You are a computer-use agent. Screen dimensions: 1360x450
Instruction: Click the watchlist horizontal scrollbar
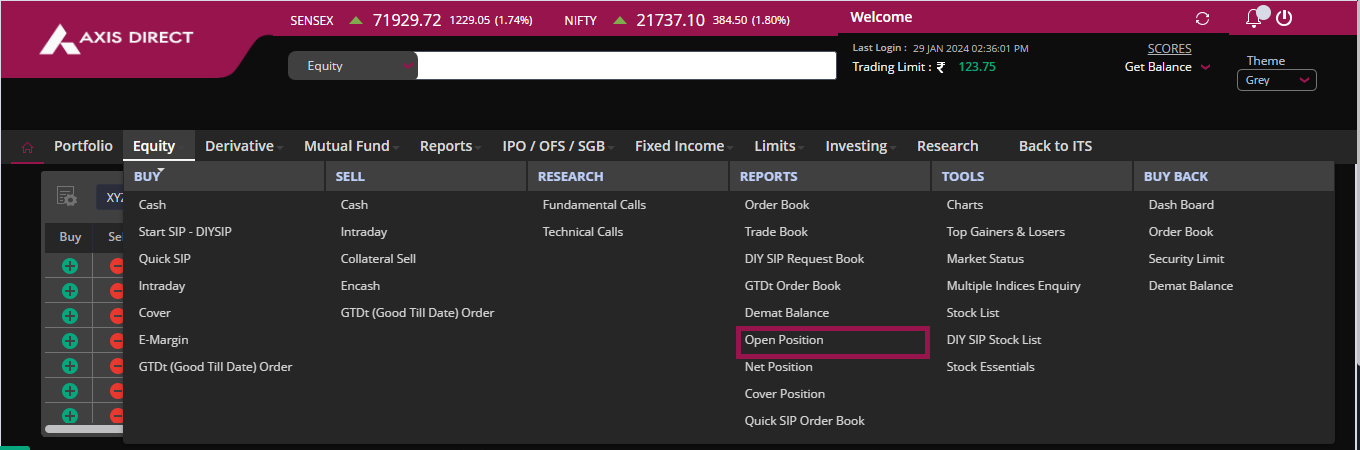[x=84, y=429]
